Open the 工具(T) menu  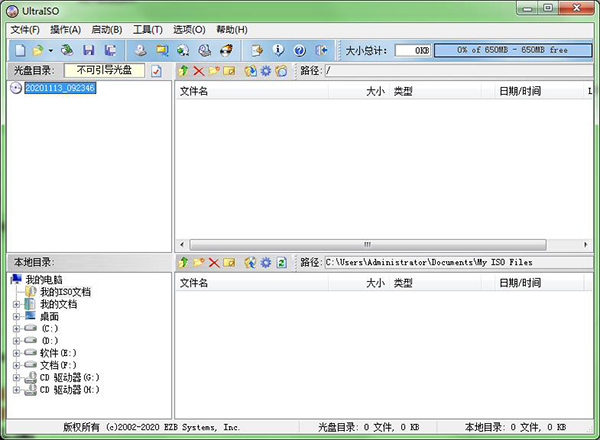[x=148, y=30]
